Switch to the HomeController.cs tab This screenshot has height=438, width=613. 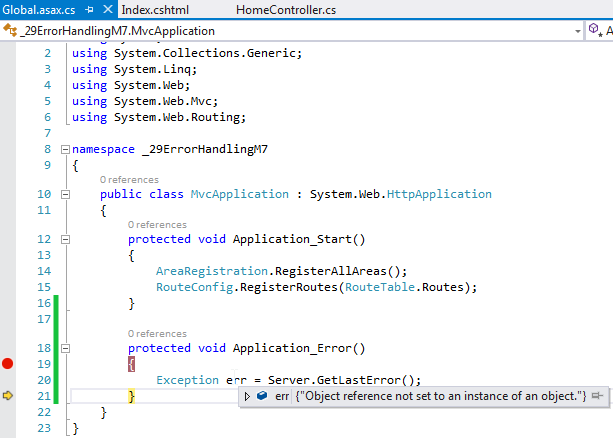click(x=286, y=10)
